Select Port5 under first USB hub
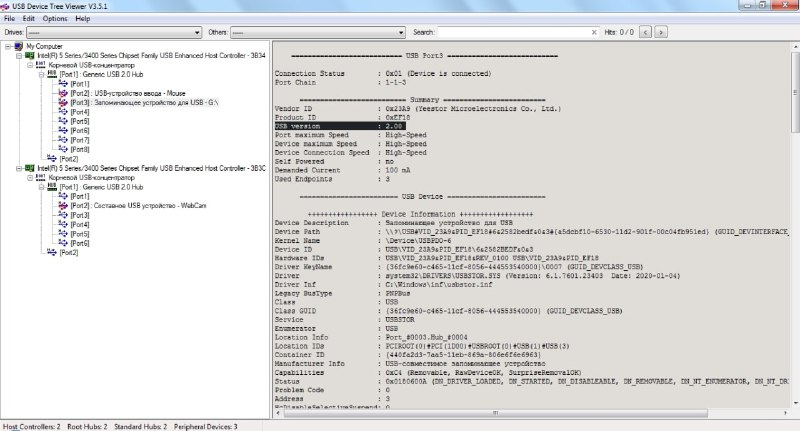 click(x=80, y=121)
